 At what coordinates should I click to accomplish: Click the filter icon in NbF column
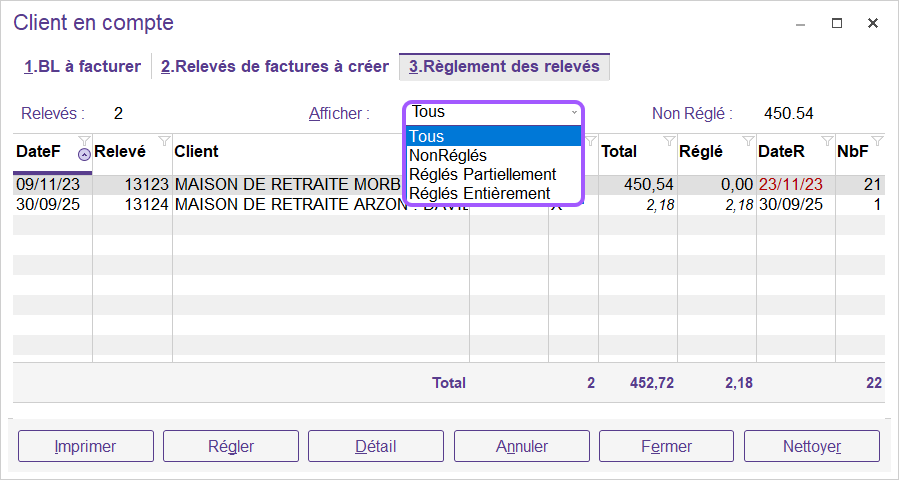coord(877,140)
